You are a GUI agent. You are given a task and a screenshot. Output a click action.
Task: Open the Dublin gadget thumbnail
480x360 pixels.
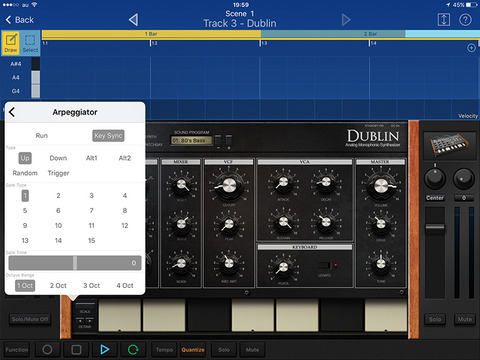pyautogui.click(x=450, y=145)
